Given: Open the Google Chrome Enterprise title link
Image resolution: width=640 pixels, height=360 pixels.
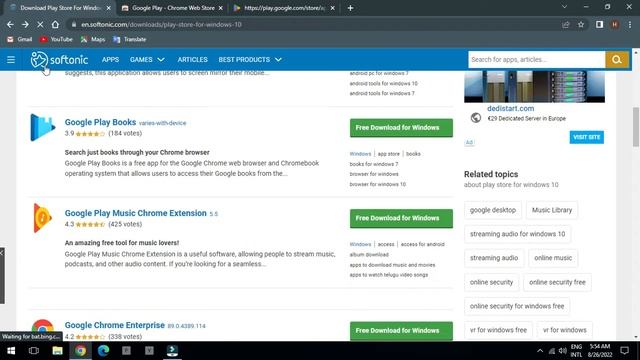Looking at the screenshot, I should [x=115, y=325].
